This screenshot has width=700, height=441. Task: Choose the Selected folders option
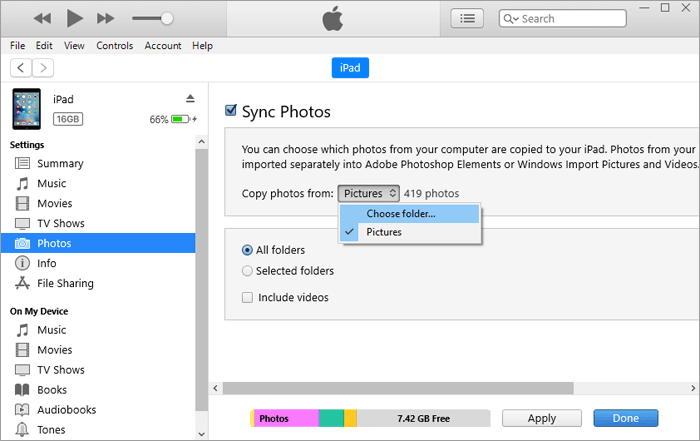(248, 270)
